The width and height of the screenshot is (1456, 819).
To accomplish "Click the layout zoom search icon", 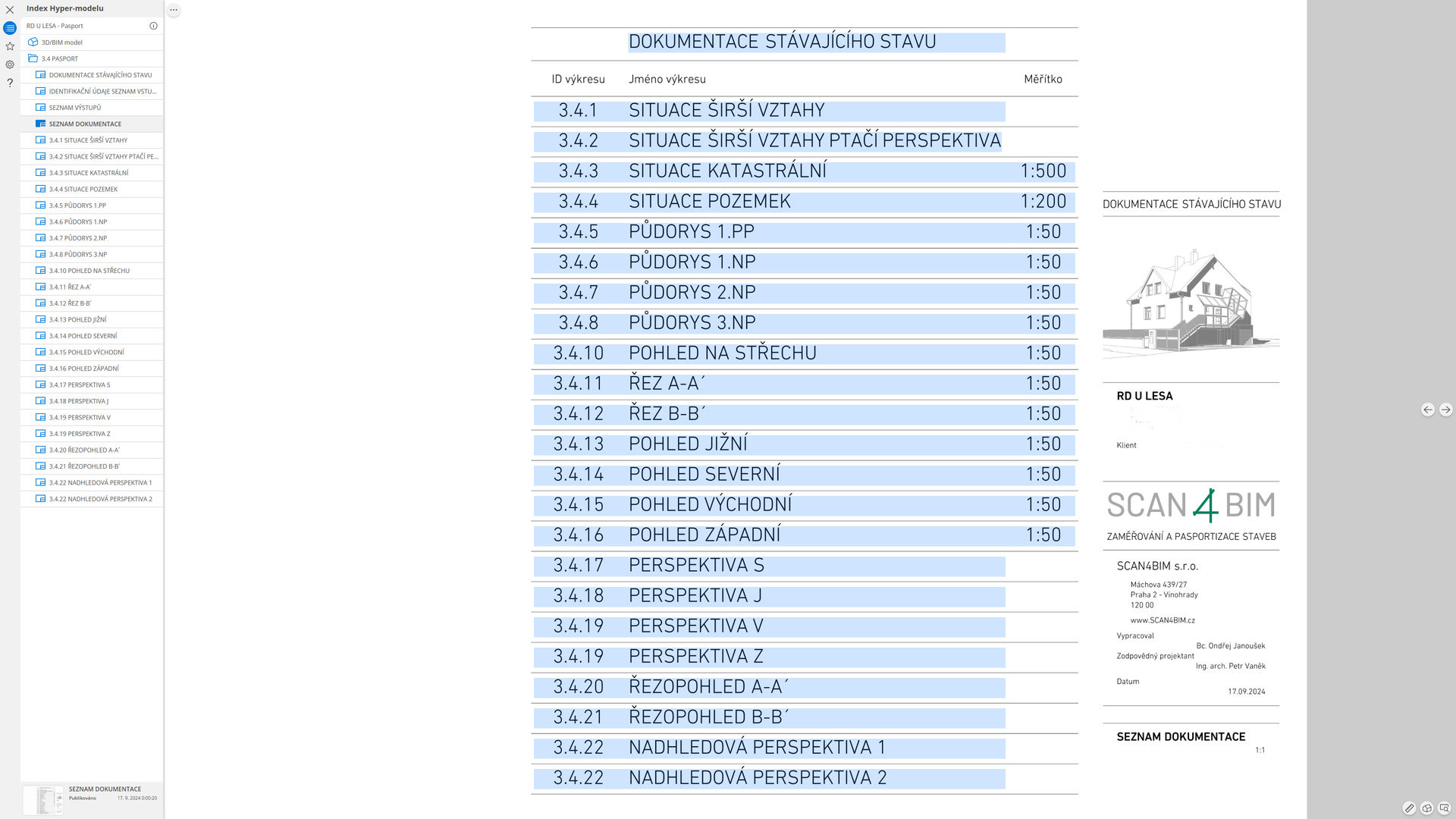I will tap(1444, 808).
